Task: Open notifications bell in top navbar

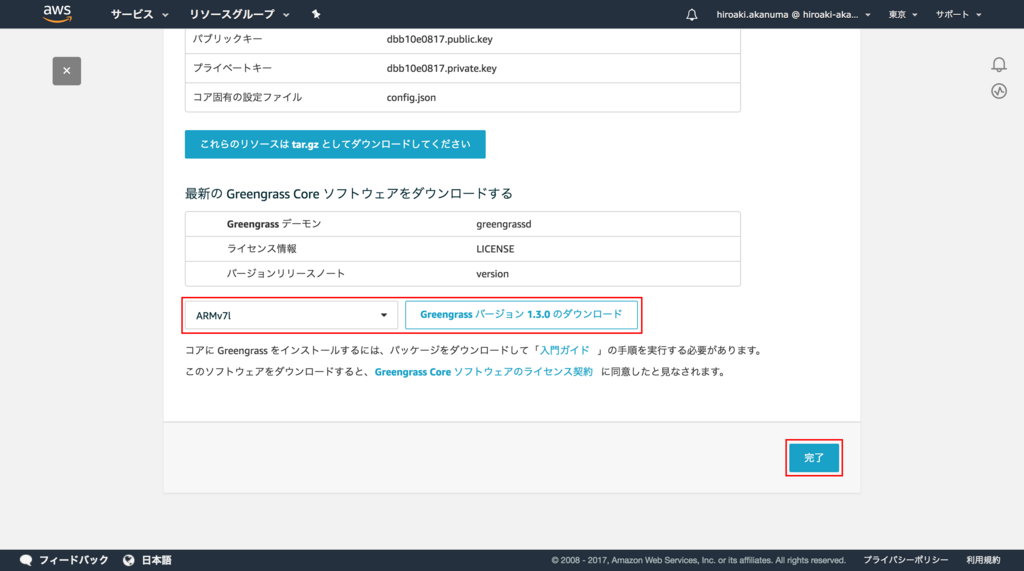Action: [x=692, y=14]
